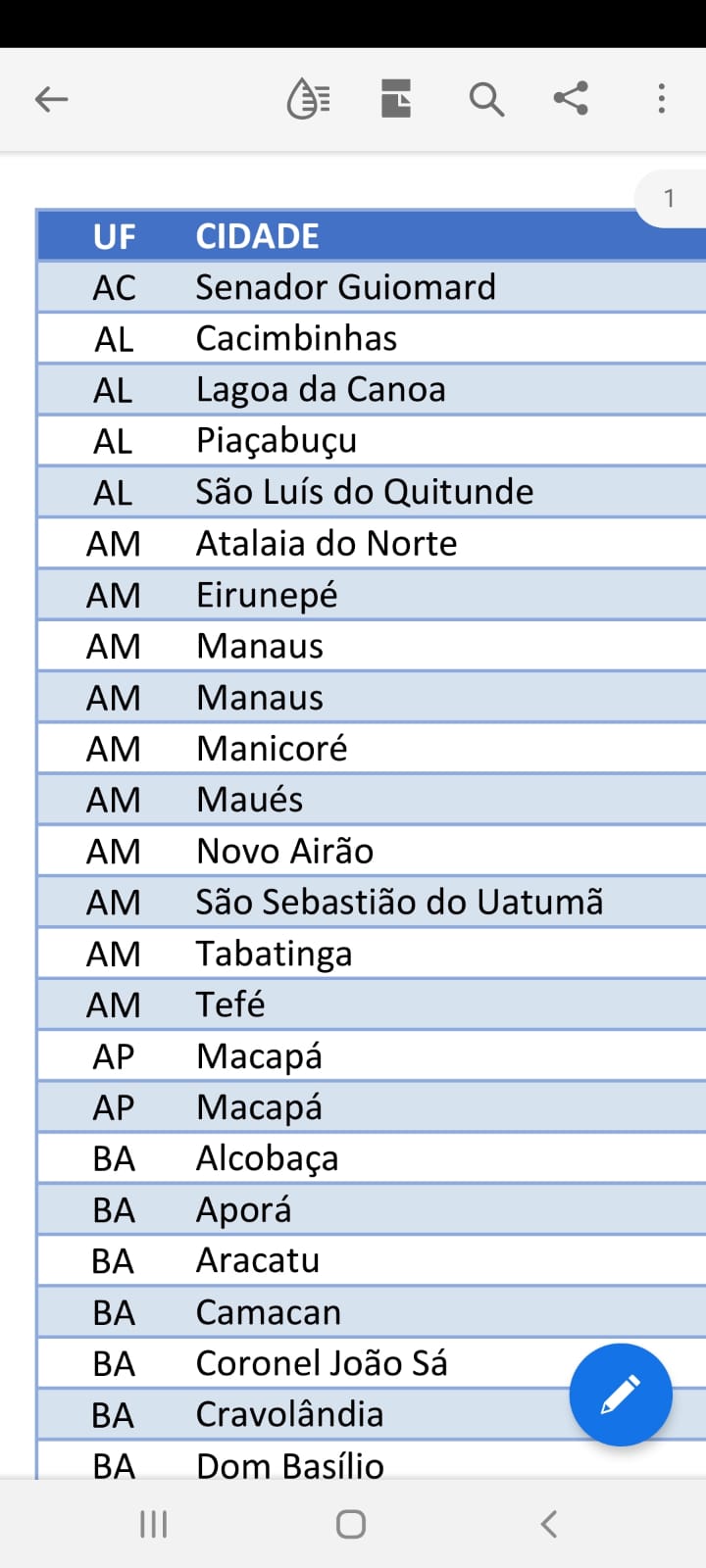Screen dimensions: 706x1568
Task: Tap the back arrow icon
Action: [x=51, y=99]
